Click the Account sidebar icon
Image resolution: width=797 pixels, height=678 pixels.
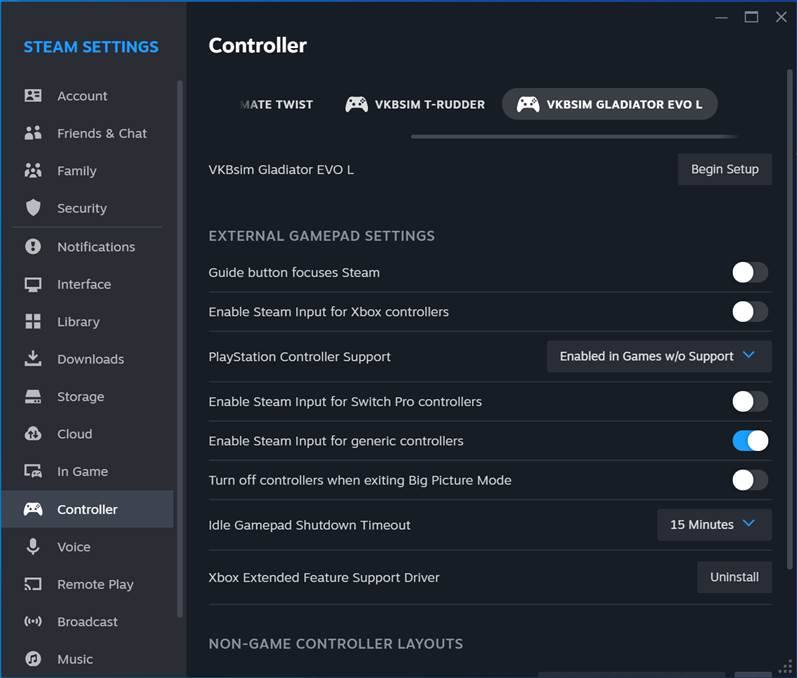coord(33,96)
